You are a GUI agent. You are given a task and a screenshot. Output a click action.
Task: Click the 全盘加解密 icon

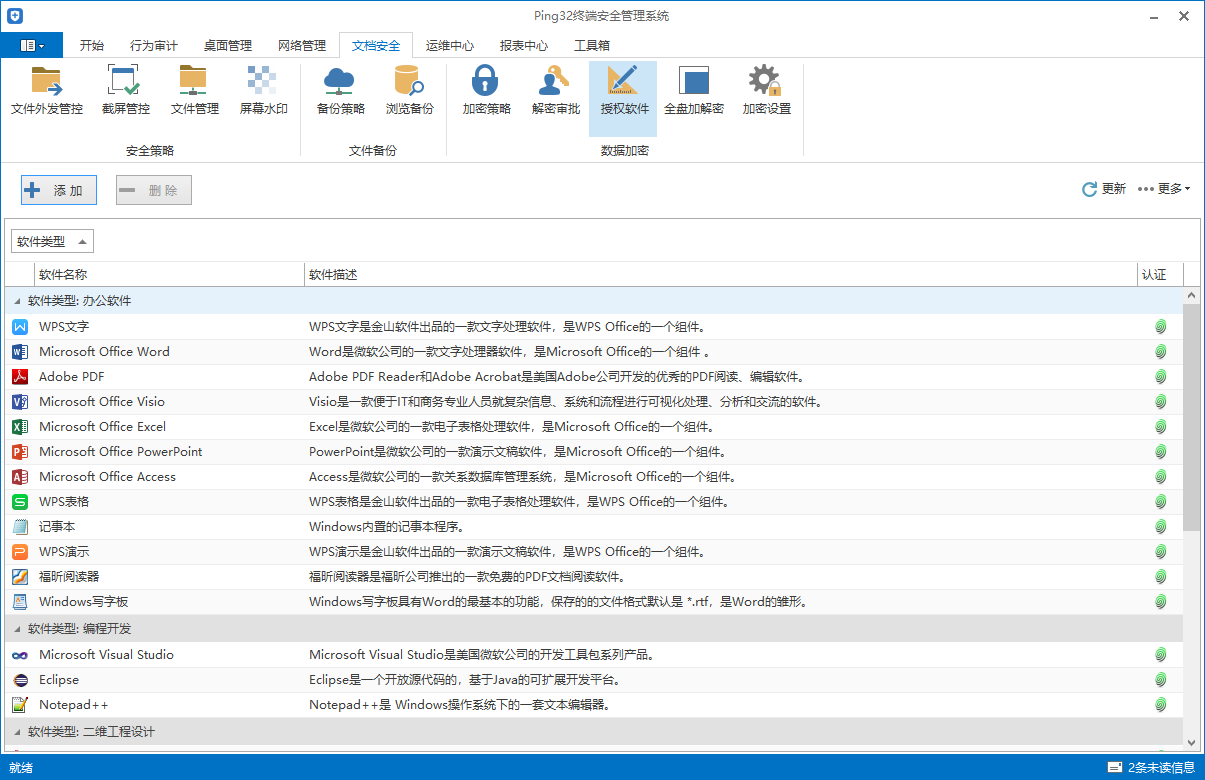694,90
